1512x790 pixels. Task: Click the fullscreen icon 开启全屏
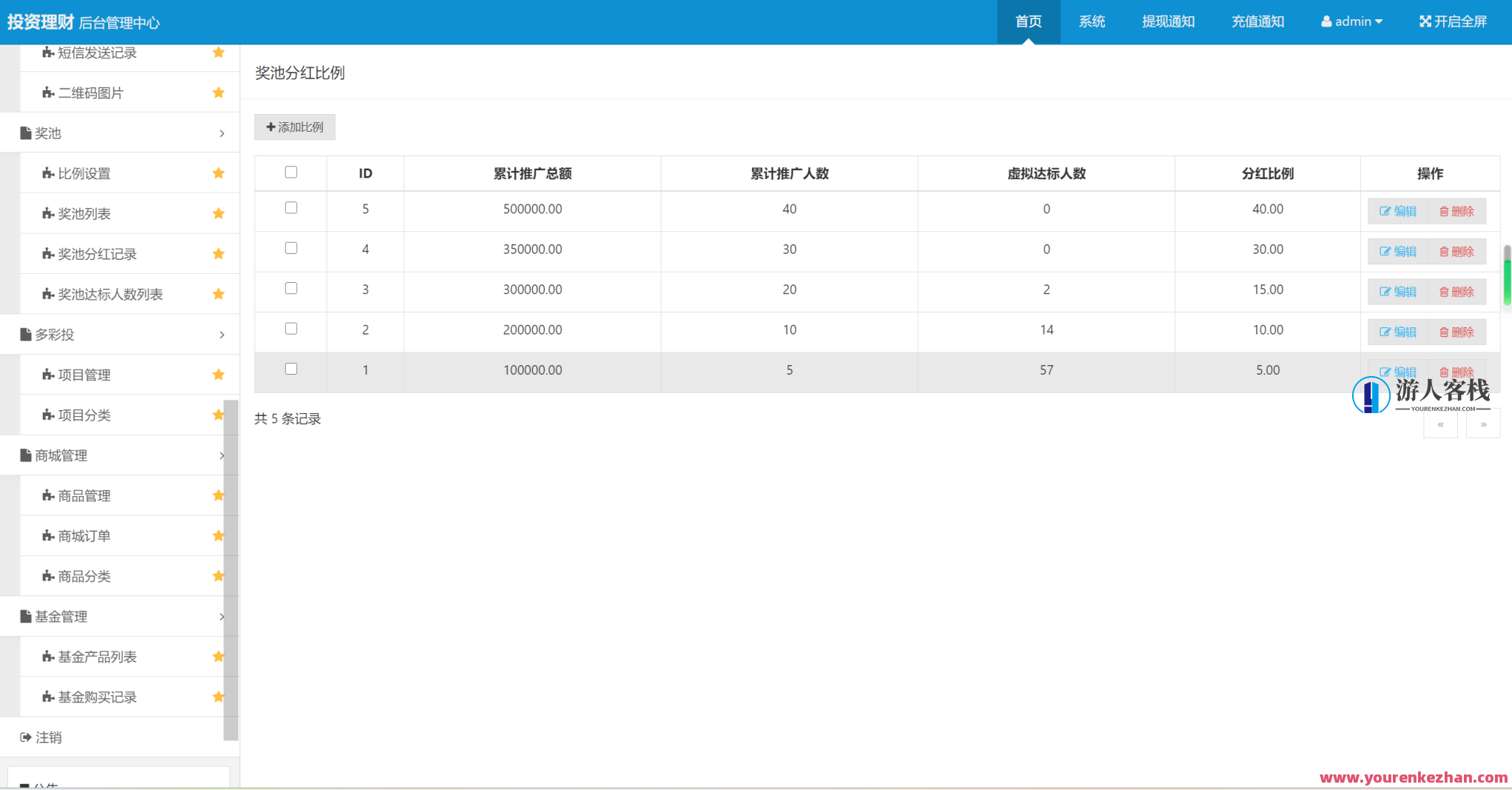click(1425, 21)
